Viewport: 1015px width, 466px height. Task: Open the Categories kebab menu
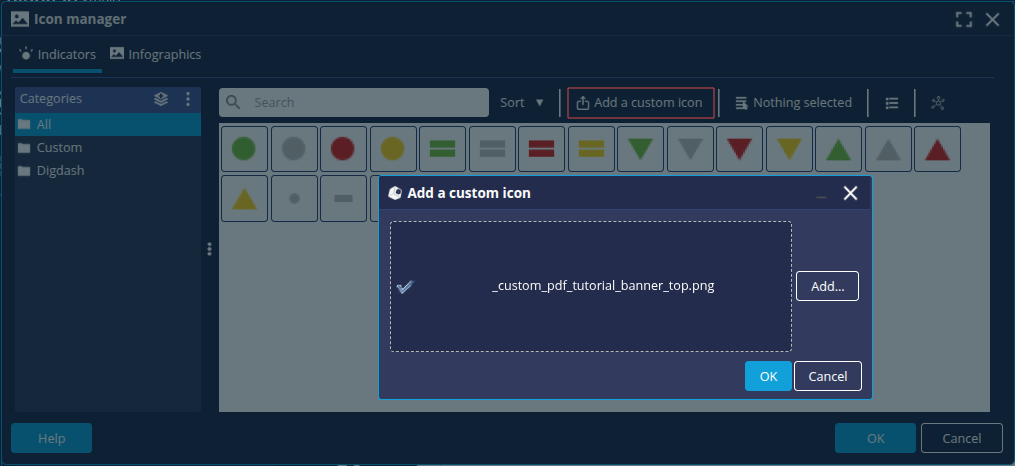click(x=188, y=99)
